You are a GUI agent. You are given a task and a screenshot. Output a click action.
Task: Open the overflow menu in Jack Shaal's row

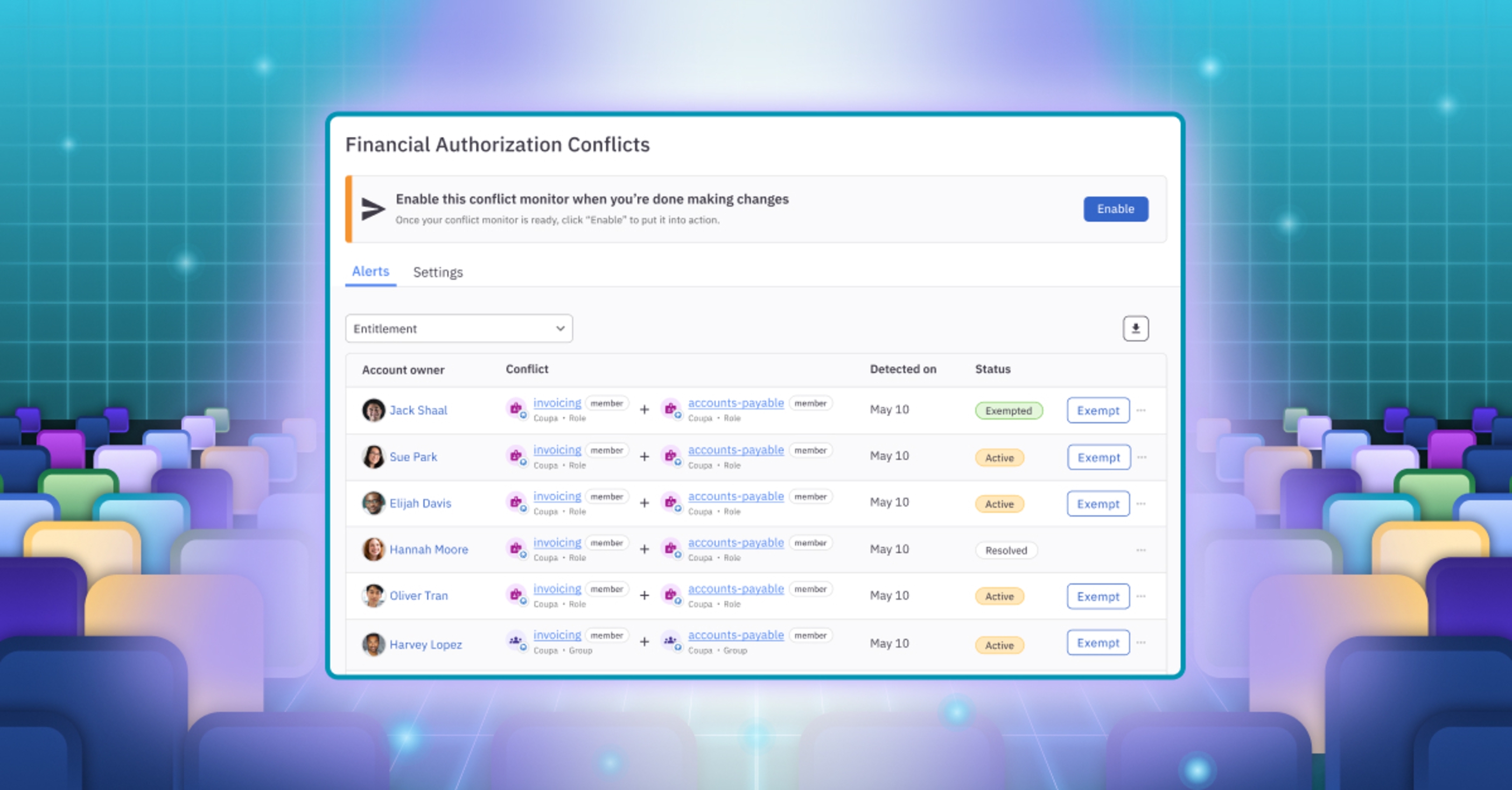[x=1142, y=410]
